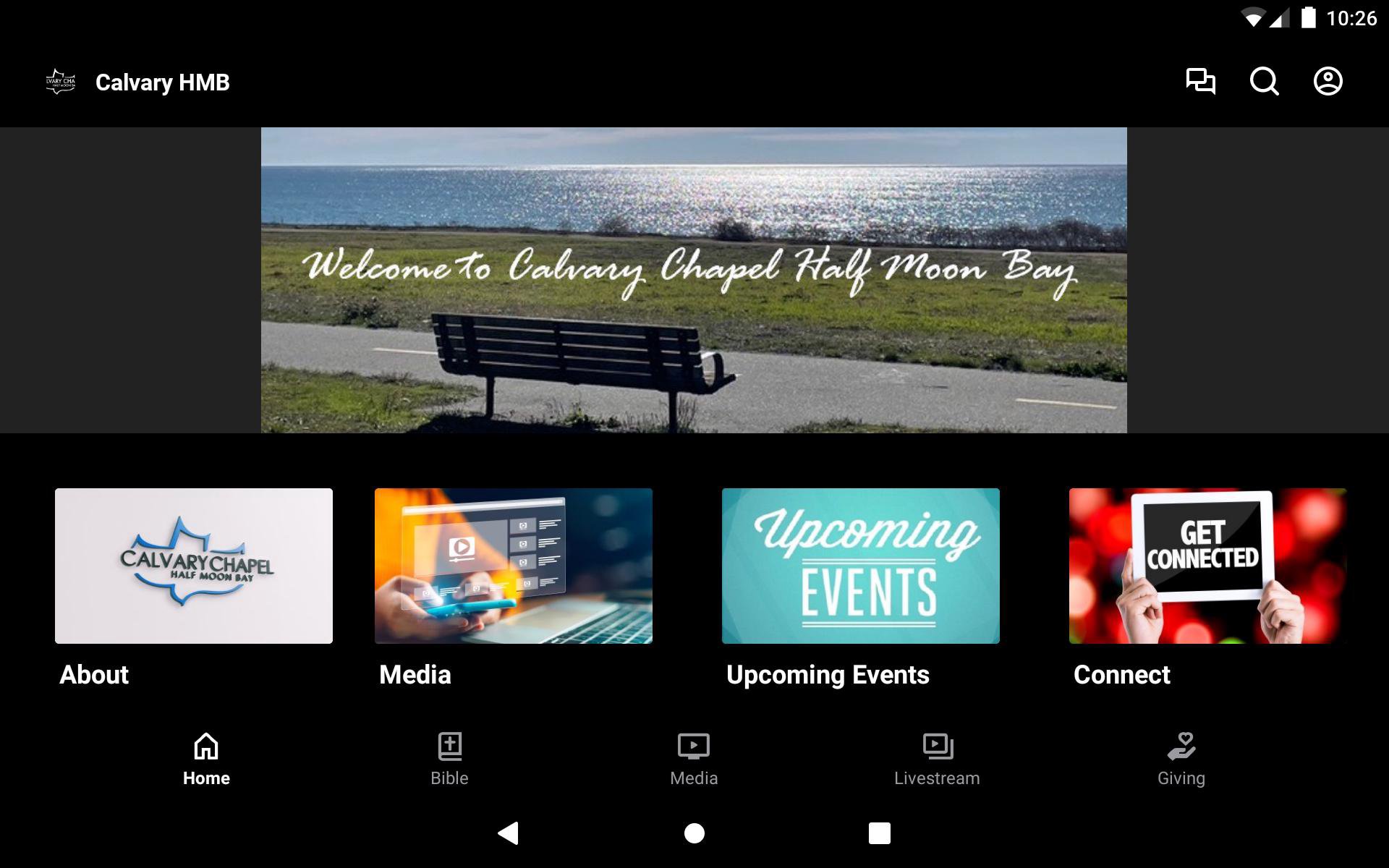Tap the Android back navigation button
This screenshot has width=1389, height=868.
[509, 833]
